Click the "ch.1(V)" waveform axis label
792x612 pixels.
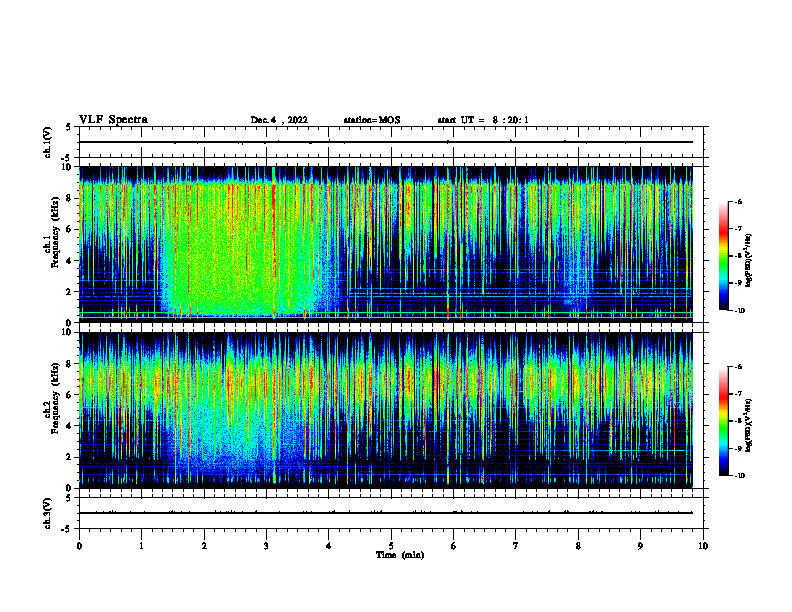pyautogui.click(x=47, y=142)
